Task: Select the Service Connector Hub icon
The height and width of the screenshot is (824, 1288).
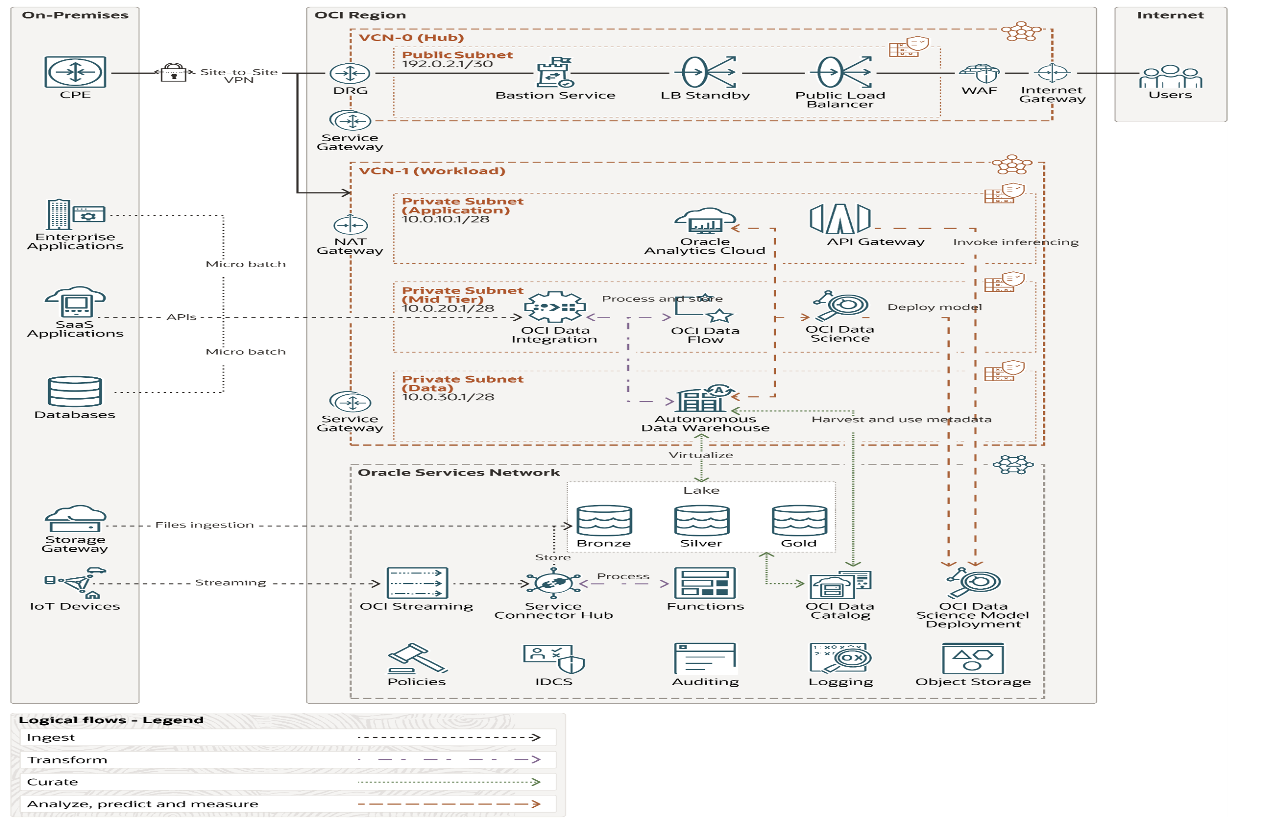Action: [553, 583]
